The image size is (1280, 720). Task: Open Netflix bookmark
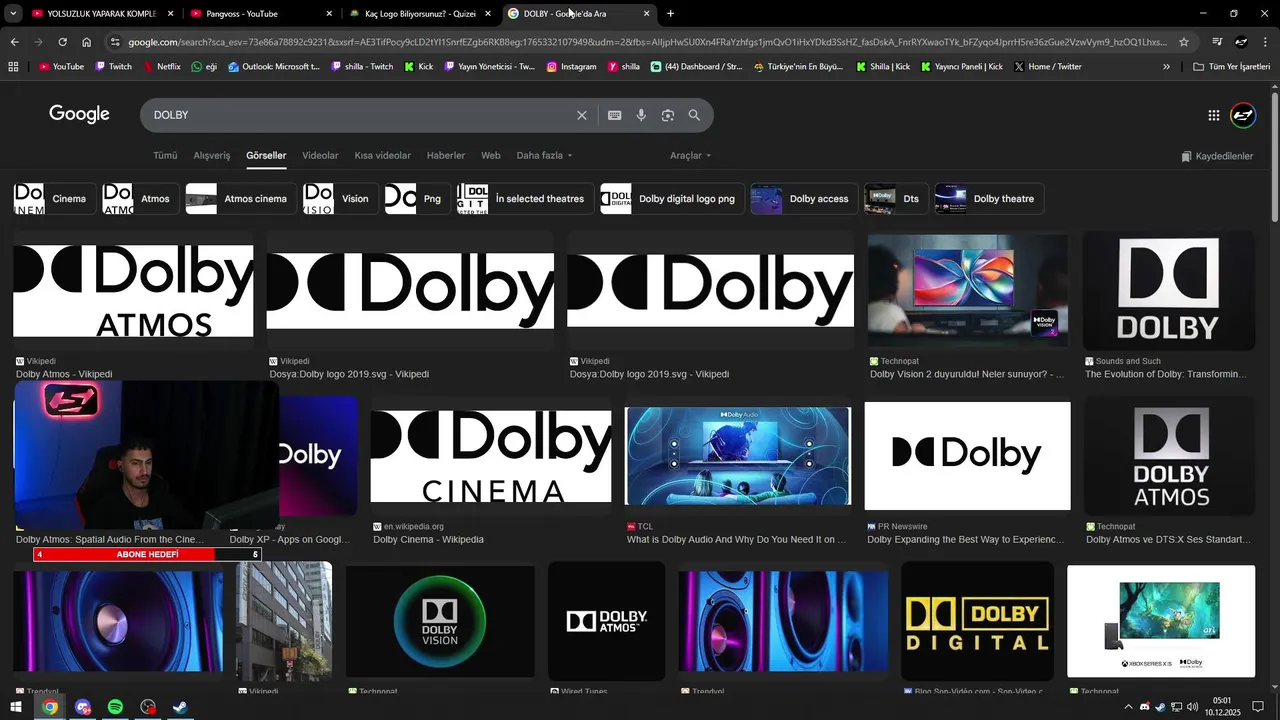(x=162, y=66)
